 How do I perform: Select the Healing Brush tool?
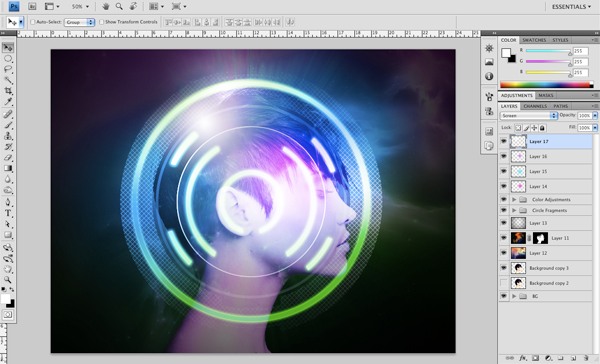click(x=8, y=114)
